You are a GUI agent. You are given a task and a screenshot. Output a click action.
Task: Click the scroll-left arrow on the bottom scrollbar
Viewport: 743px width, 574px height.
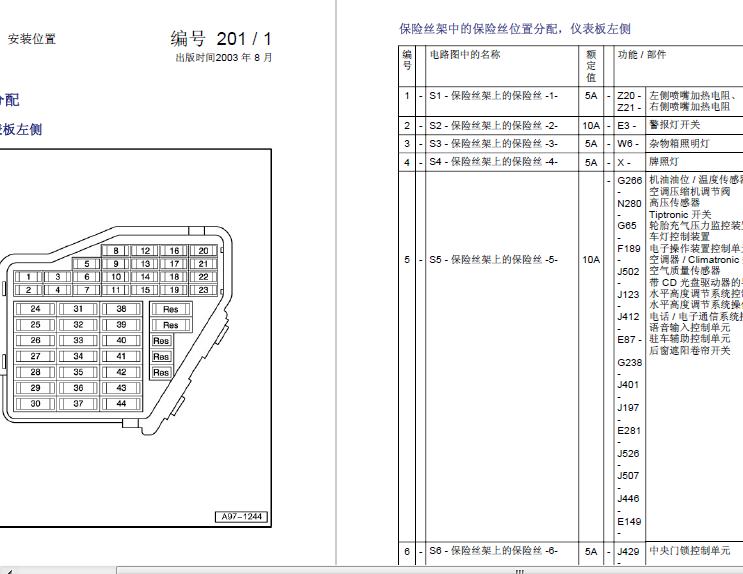click(9, 571)
